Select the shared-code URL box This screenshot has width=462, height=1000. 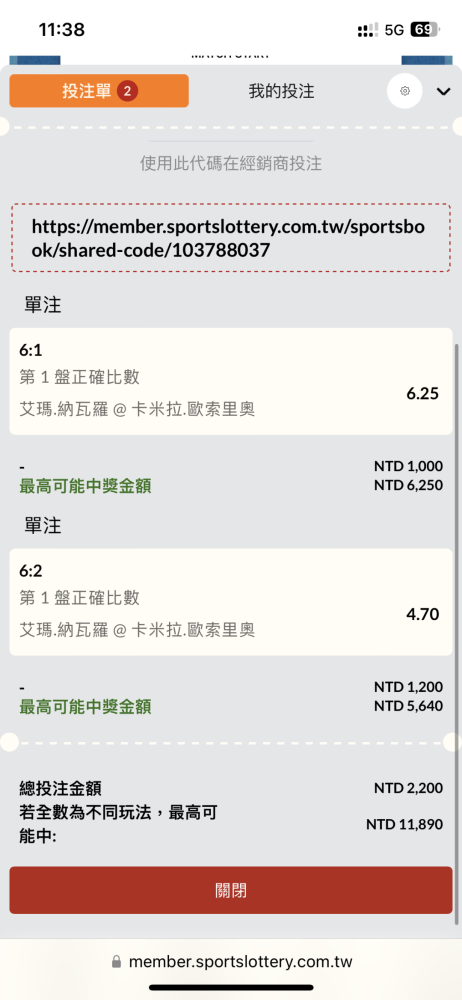coord(231,239)
